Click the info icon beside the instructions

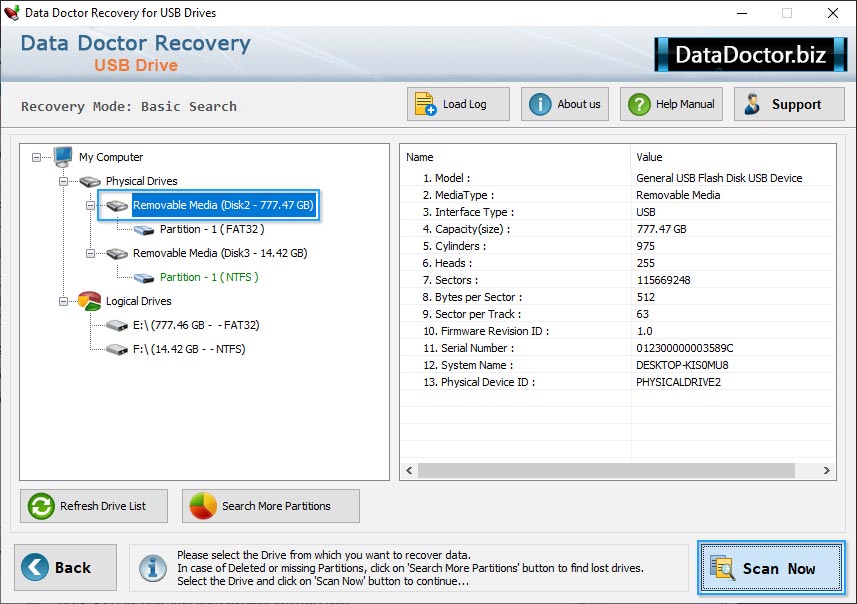(153, 568)
